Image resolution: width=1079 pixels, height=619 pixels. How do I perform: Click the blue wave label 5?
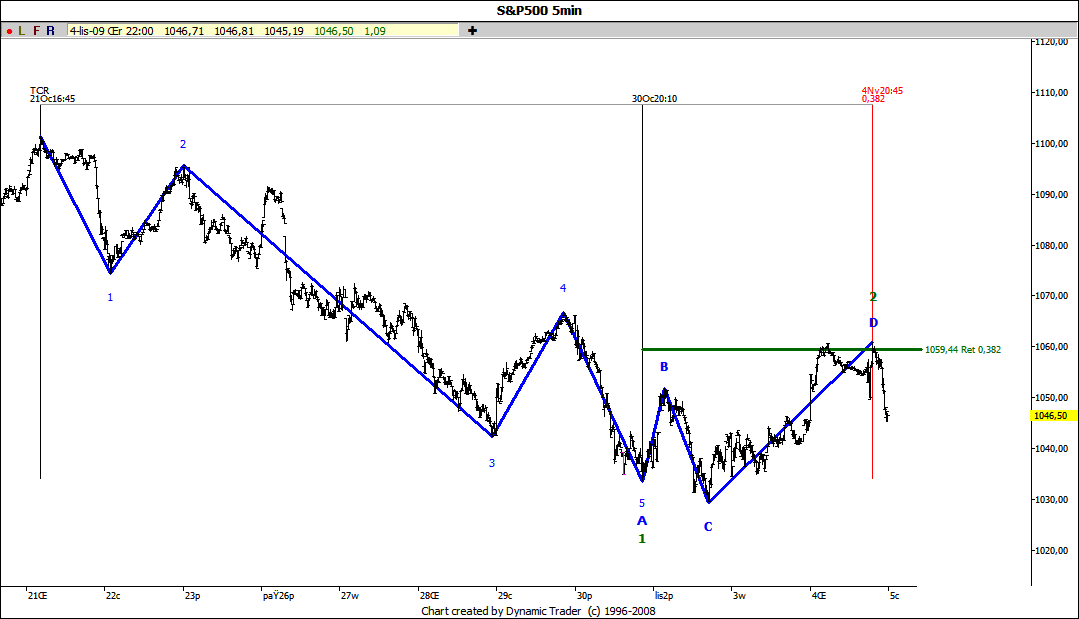click(x=642, y=503)
